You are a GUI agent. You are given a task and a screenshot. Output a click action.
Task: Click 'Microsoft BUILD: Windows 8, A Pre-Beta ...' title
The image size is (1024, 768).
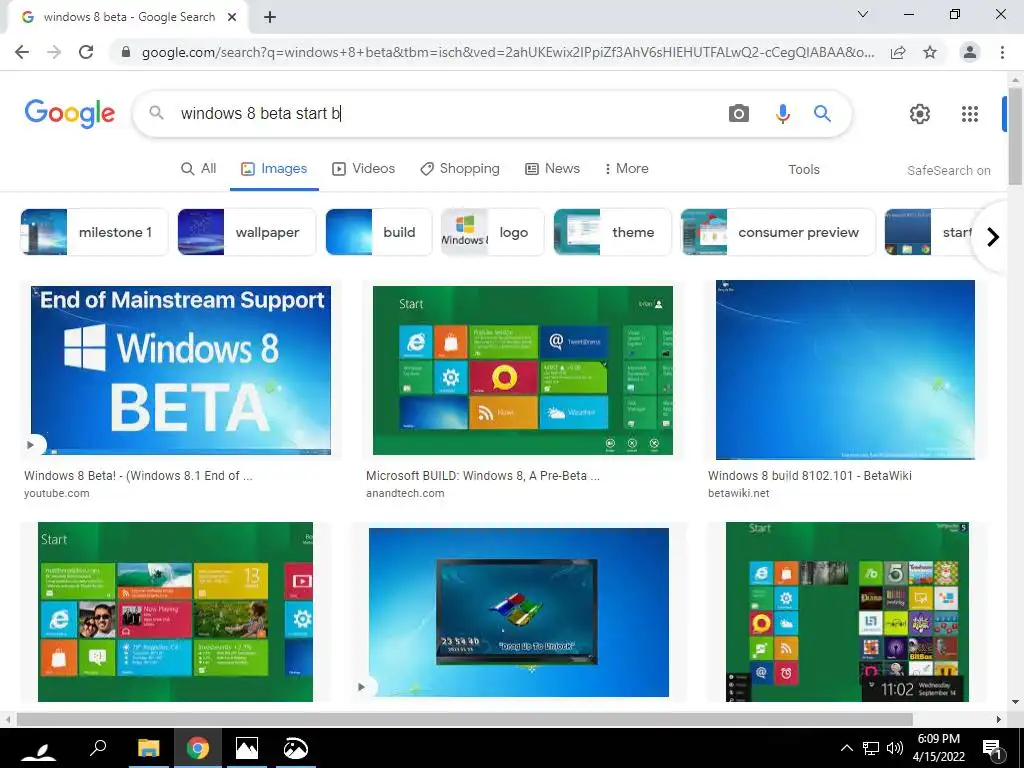click(483, 475)
